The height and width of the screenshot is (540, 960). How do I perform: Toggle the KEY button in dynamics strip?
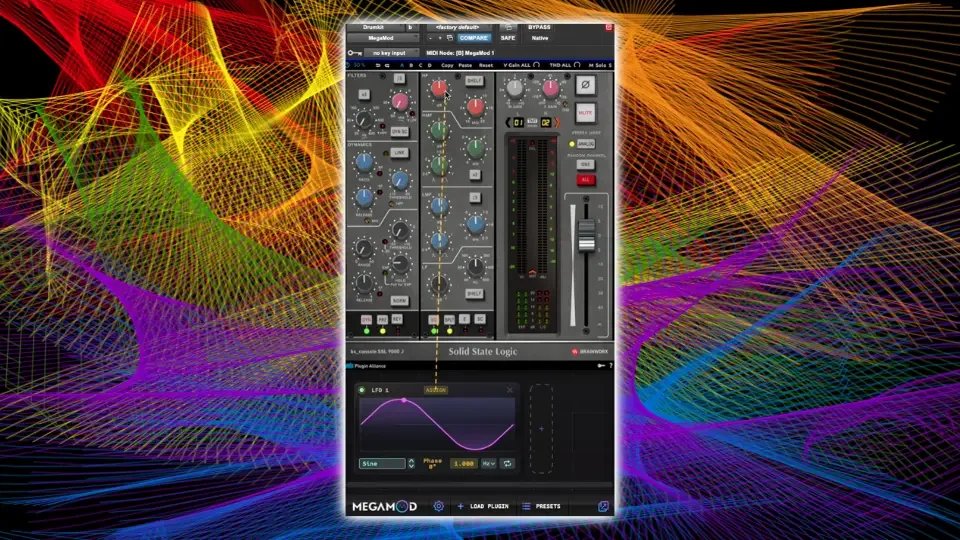tap(397, 320)
